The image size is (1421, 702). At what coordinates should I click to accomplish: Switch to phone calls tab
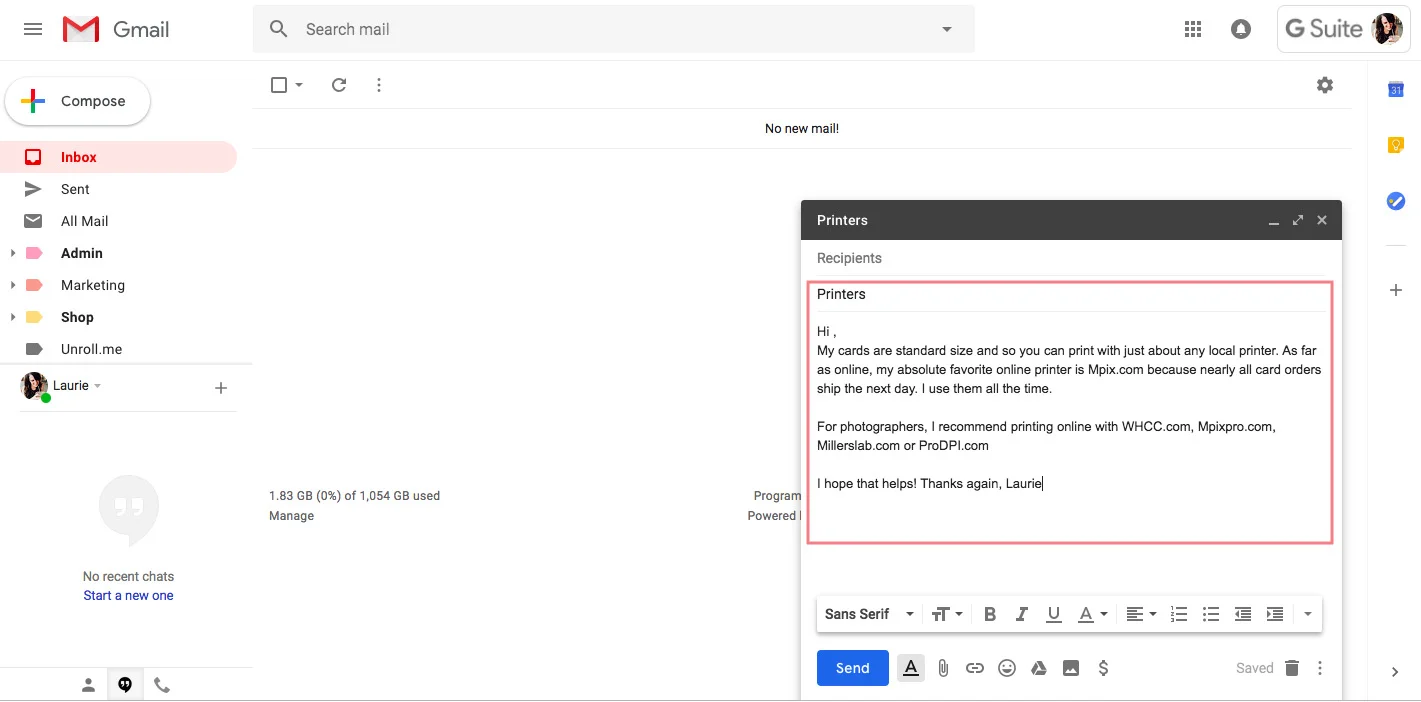click(162, 685)
